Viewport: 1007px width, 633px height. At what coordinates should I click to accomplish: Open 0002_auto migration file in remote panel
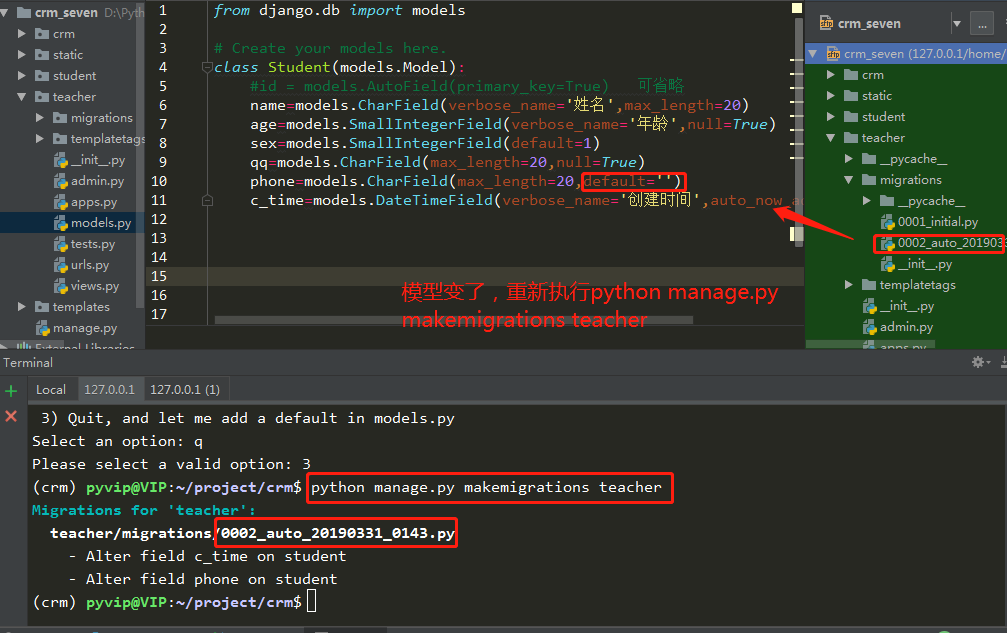point(950,243)
